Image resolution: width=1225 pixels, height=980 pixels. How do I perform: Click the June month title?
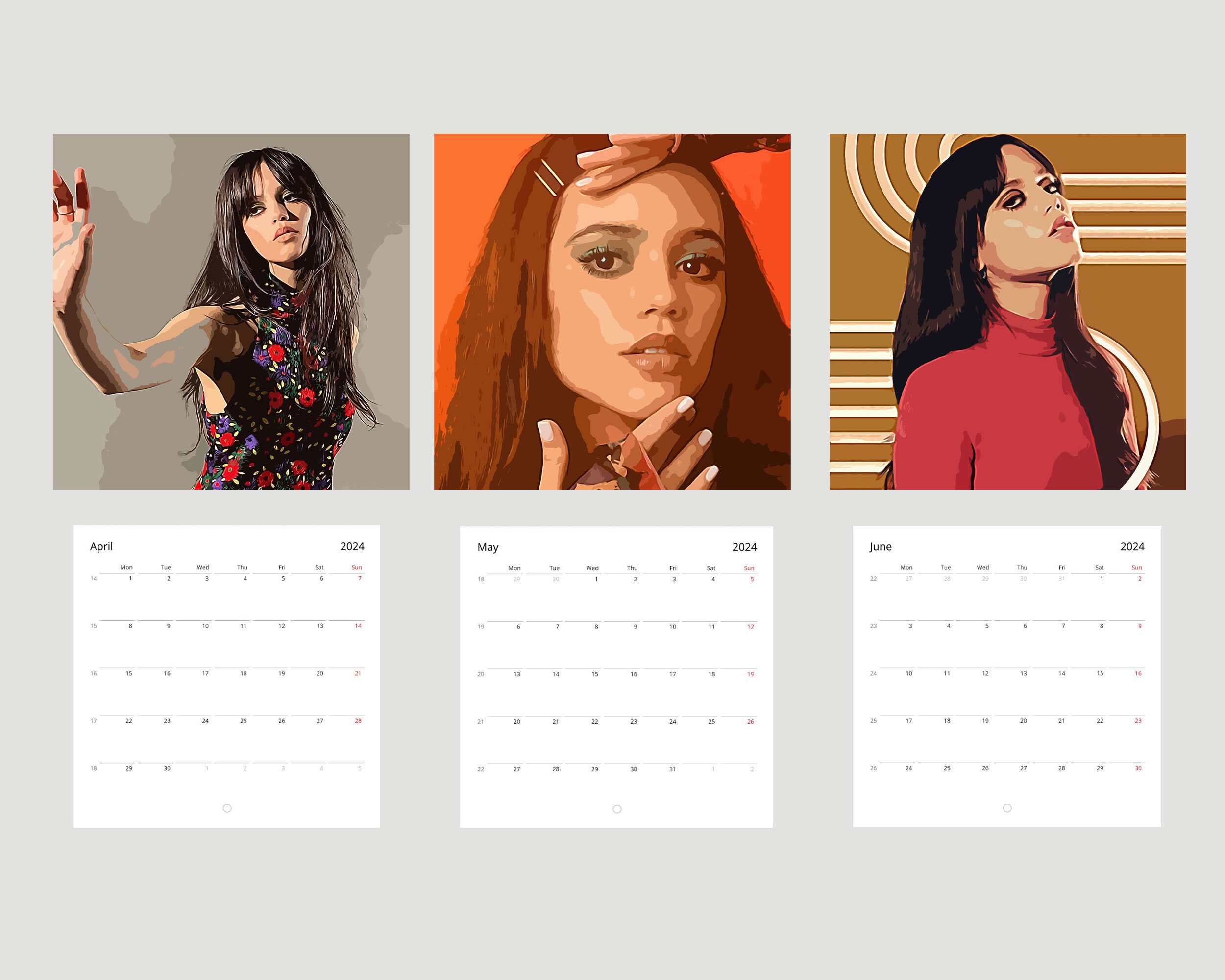click(x=880, y=546)
